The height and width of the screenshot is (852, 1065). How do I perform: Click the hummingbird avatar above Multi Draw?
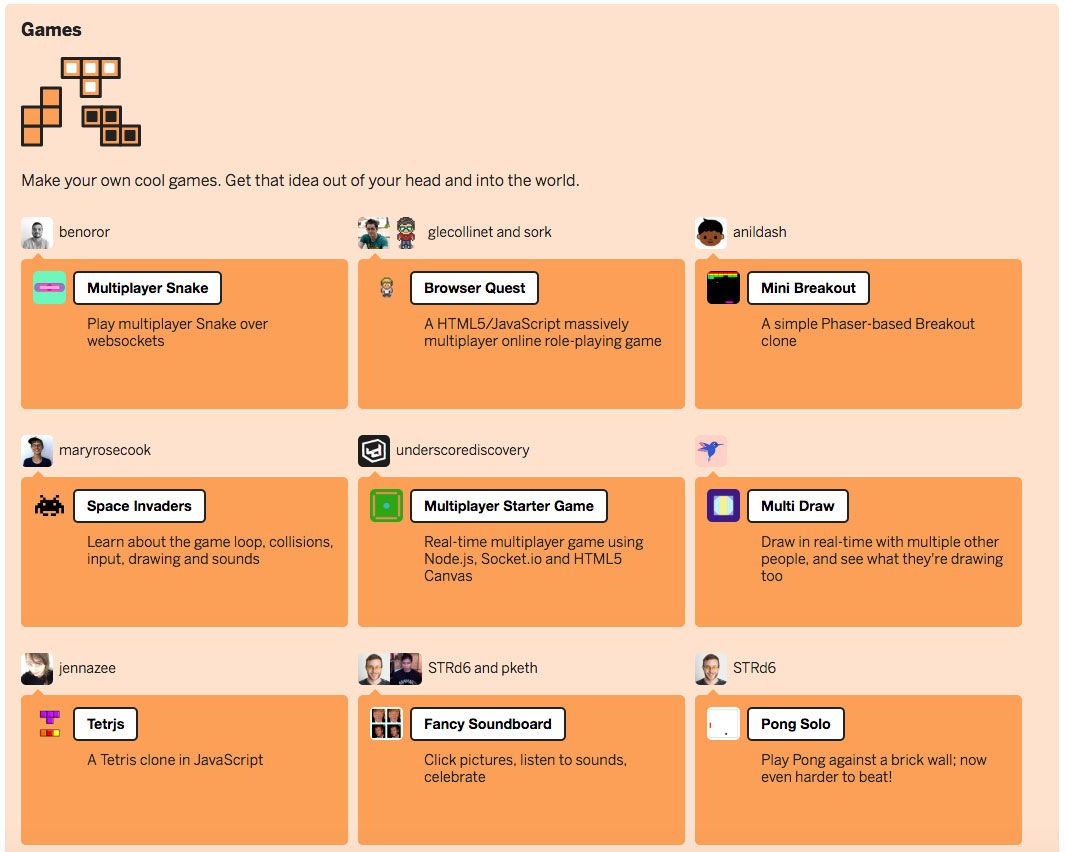tap(711, 450)
